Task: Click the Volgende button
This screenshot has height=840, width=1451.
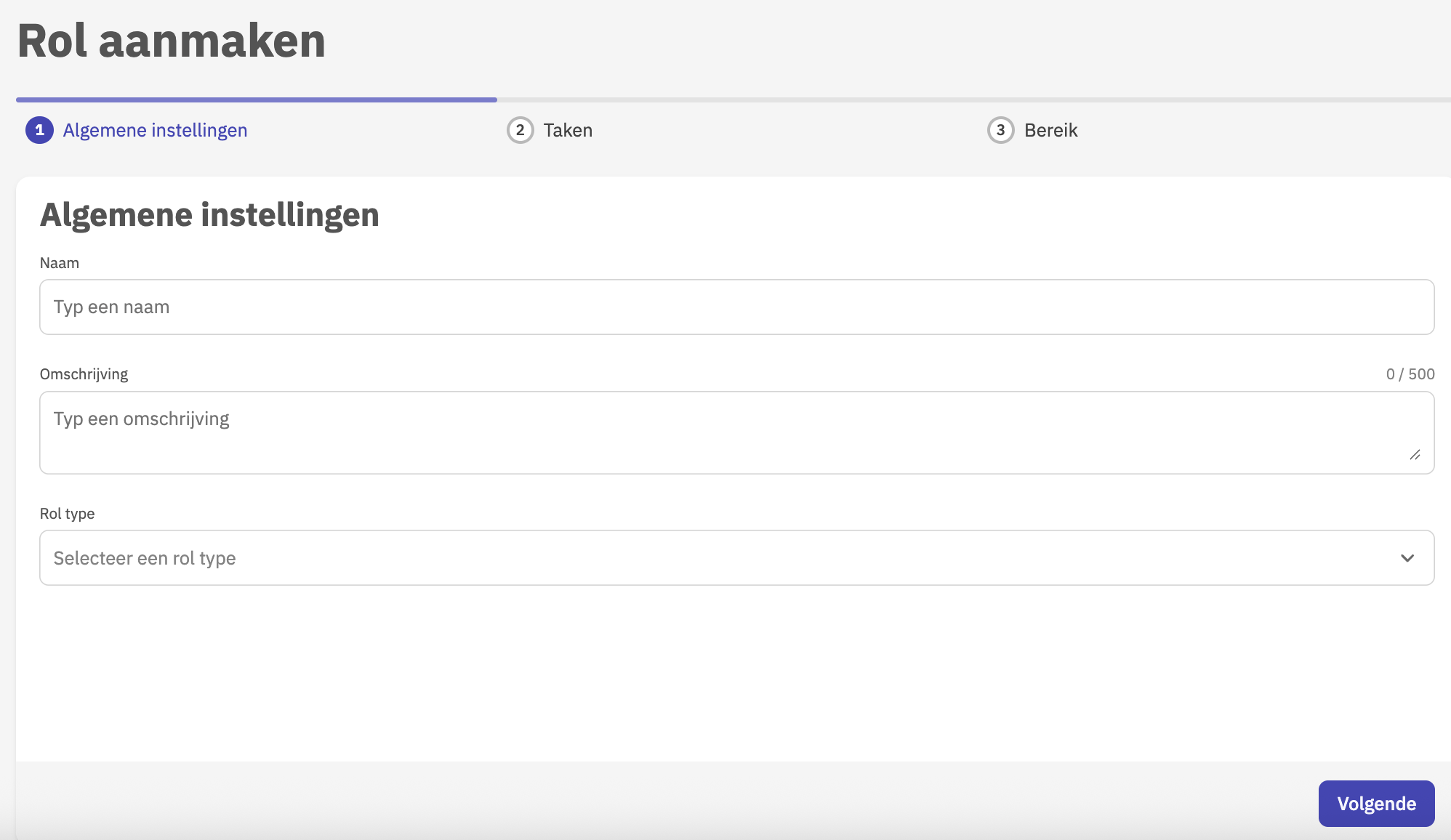Action: (x=1375, y=803)
